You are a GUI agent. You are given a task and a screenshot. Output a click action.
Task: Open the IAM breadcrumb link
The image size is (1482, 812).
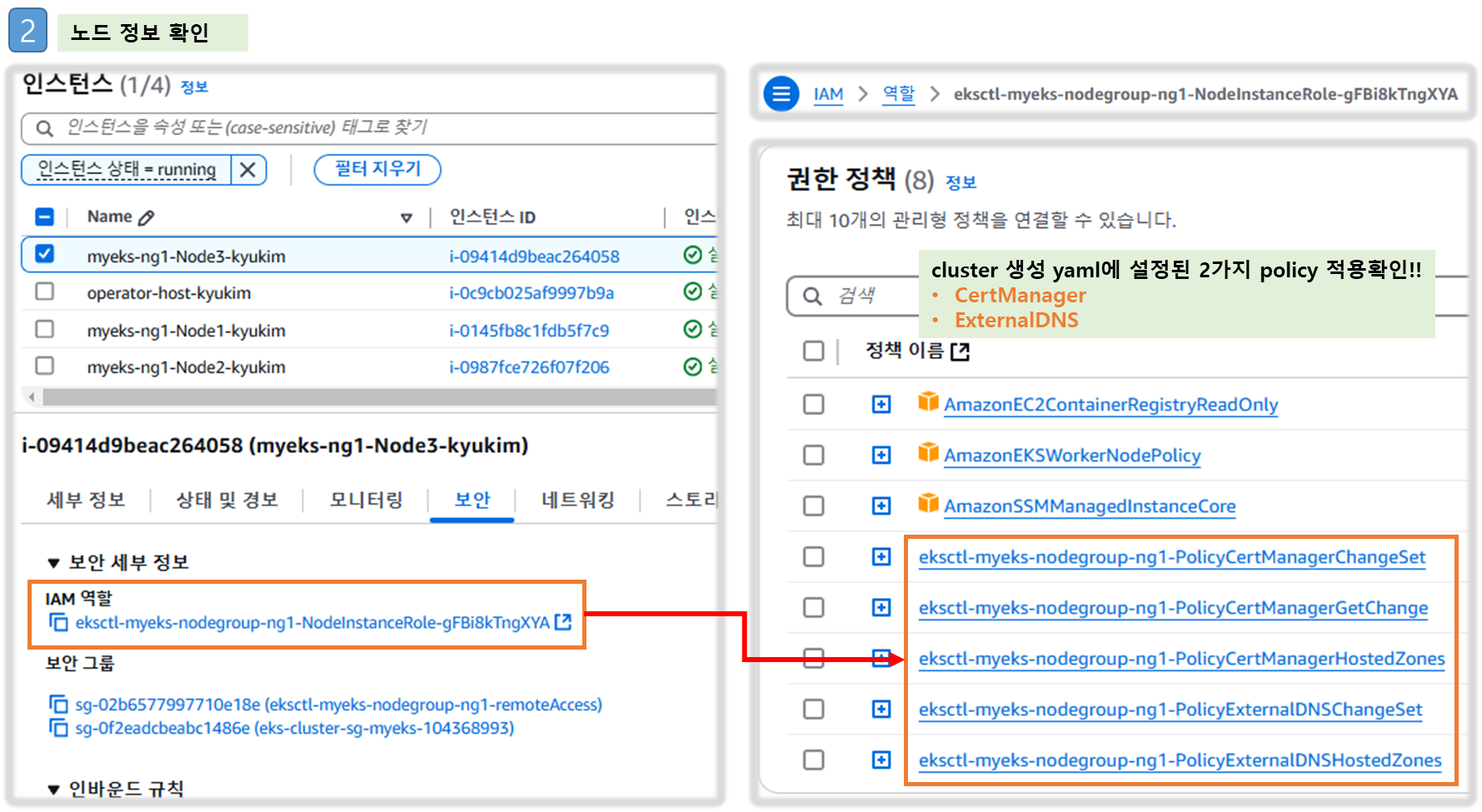[828, 94]
